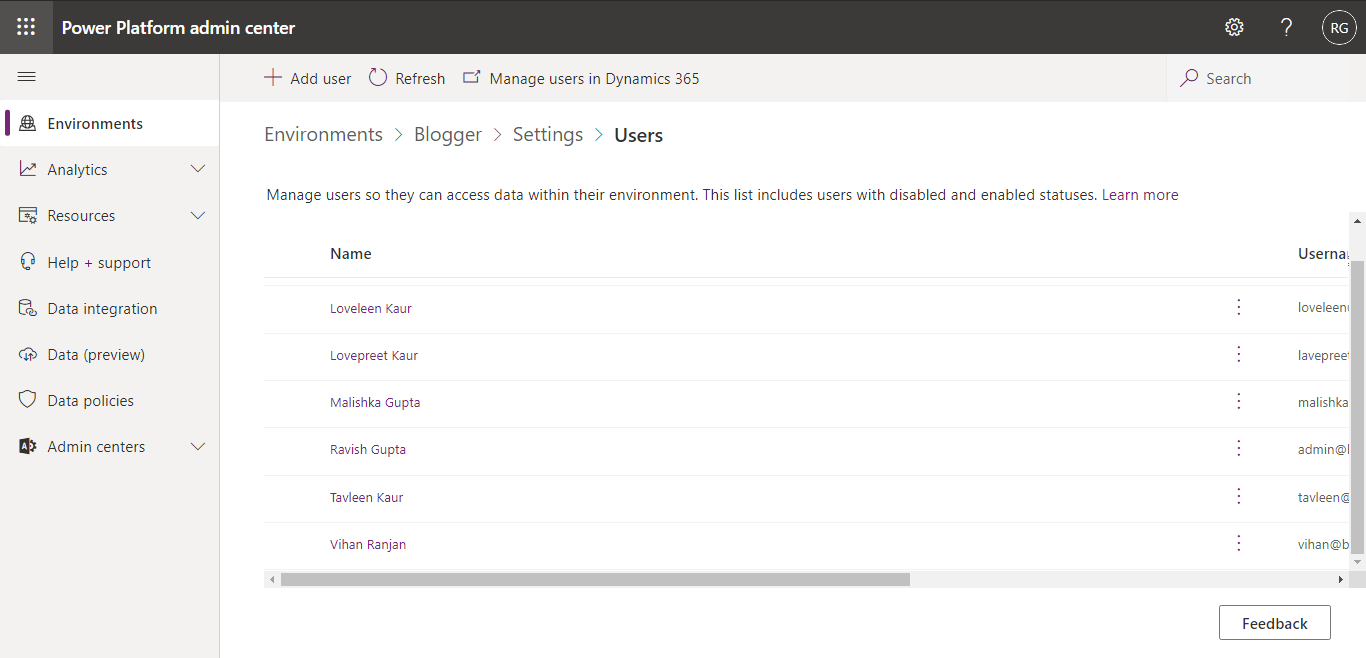The width and height of the screenshot is (1366, 658).
Task: Go to Environments breadcrumb
Action: 323,134
